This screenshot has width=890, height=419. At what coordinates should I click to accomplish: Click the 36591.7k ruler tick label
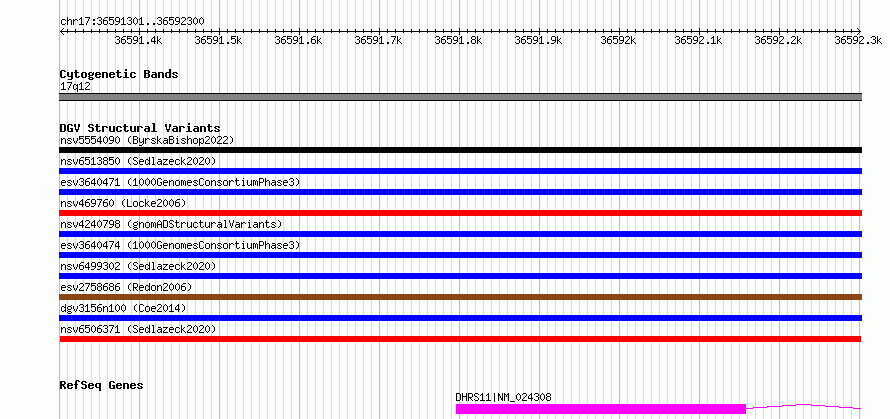click(378, 40)
